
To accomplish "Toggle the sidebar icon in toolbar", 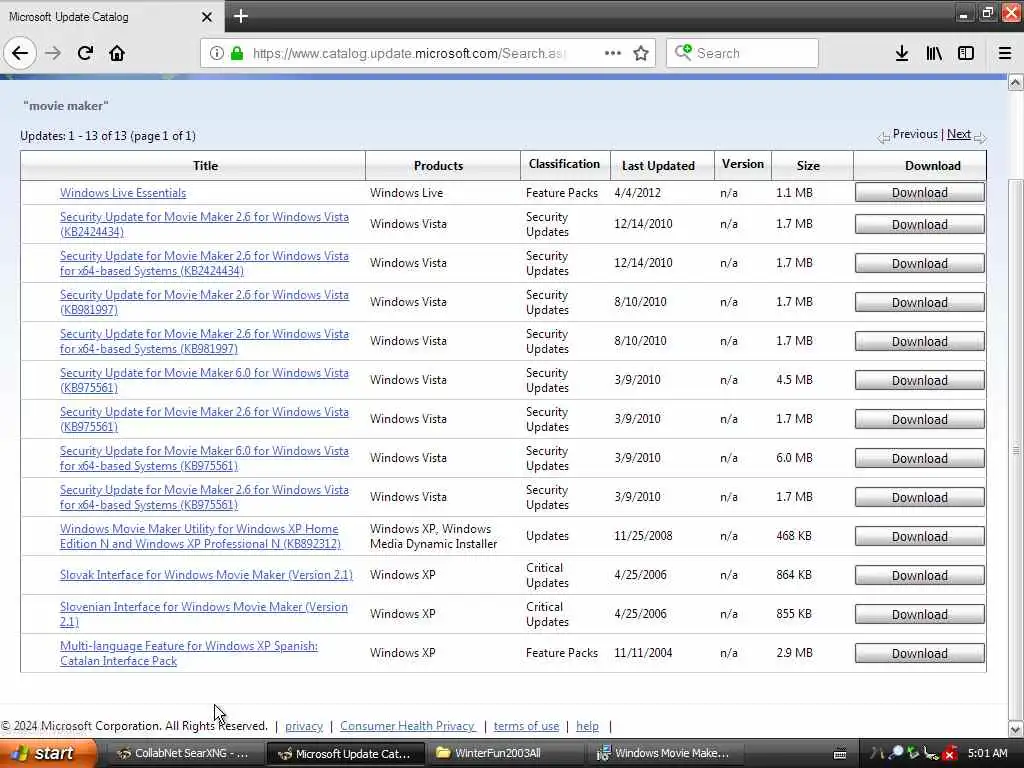I will click(x=966, y=53).
